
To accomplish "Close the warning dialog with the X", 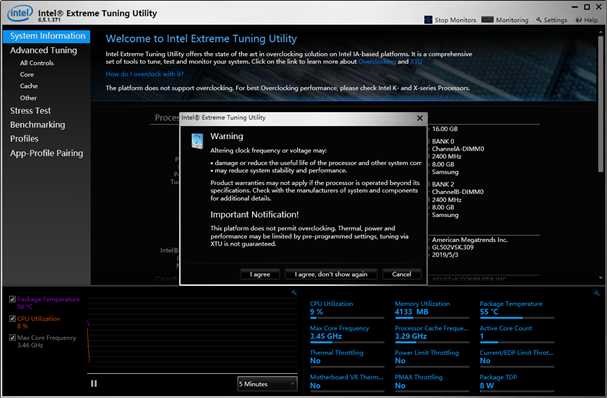I will click(420, 118).
